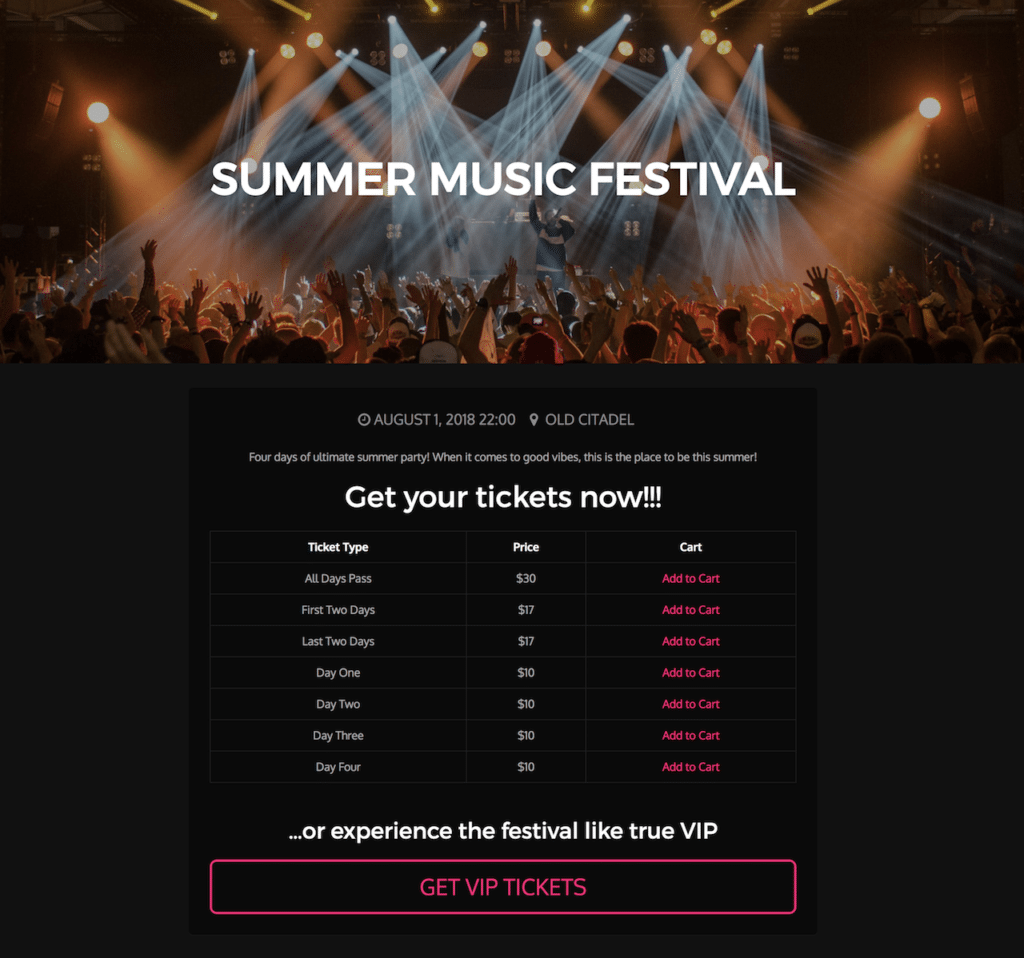Image resolution: width=1024 pixels, height=958 pixels.
Task: Click the $30 price for All Days Pass
Action: tap(525, 578)
